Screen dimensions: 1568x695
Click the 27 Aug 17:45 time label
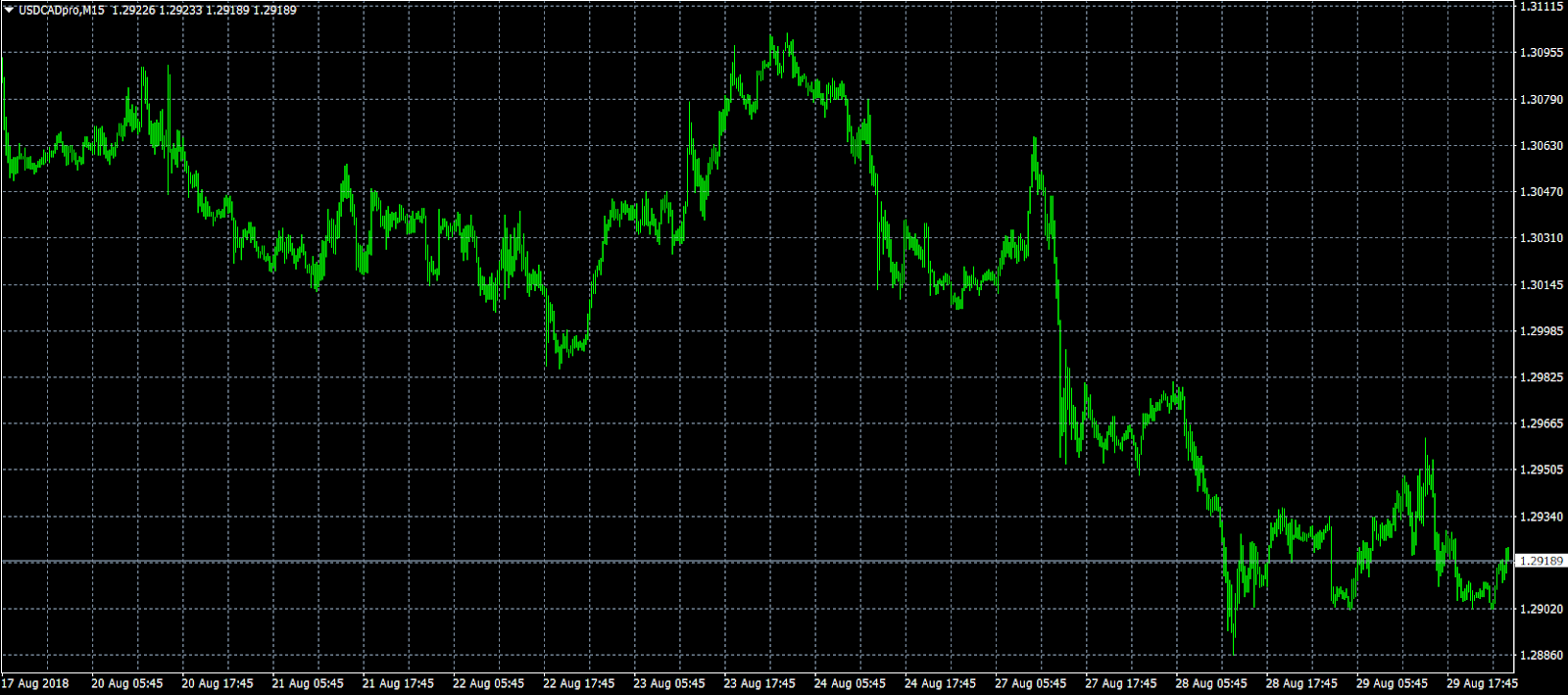1120,684
